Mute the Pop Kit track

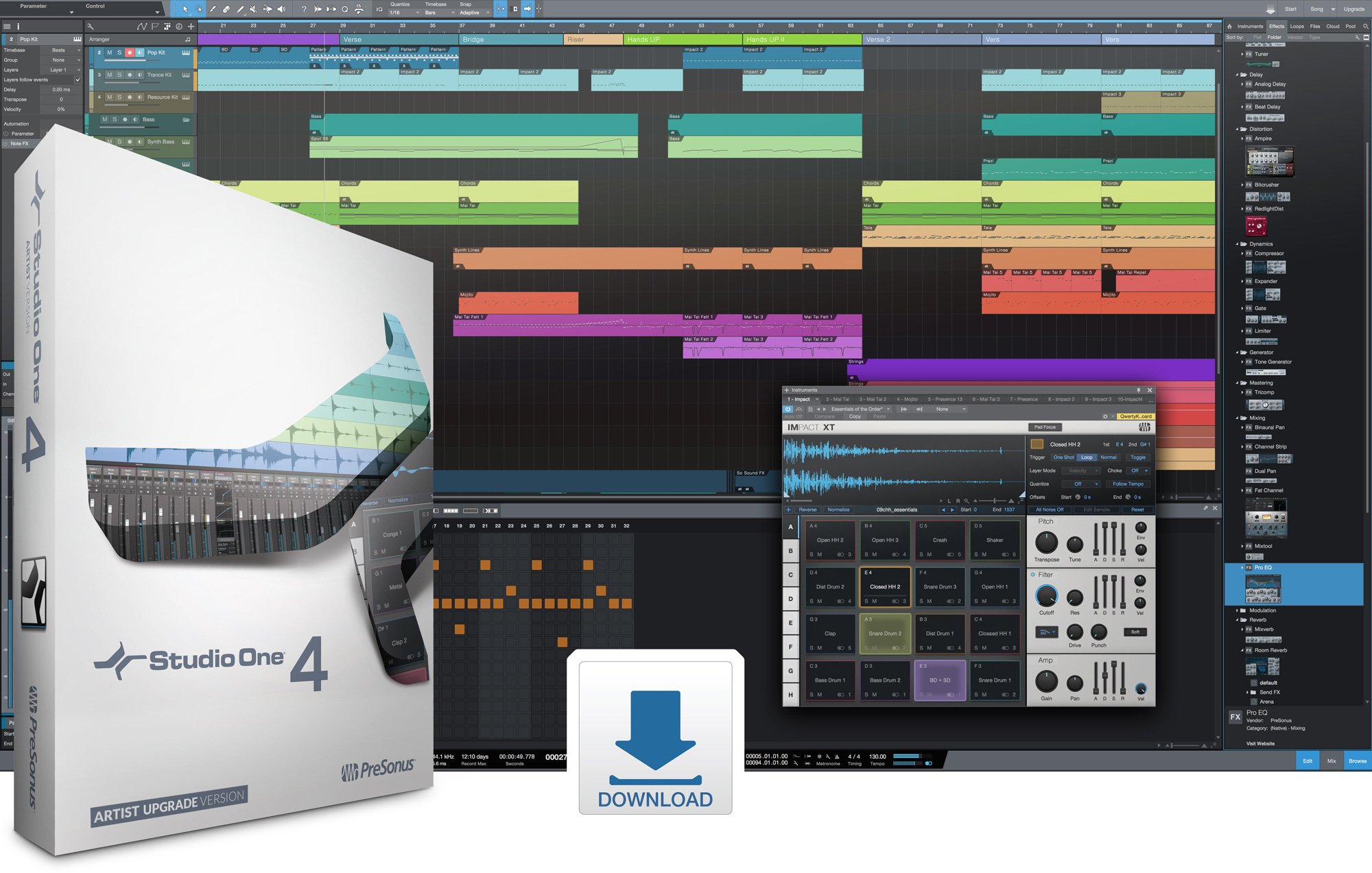click(109, 53)
